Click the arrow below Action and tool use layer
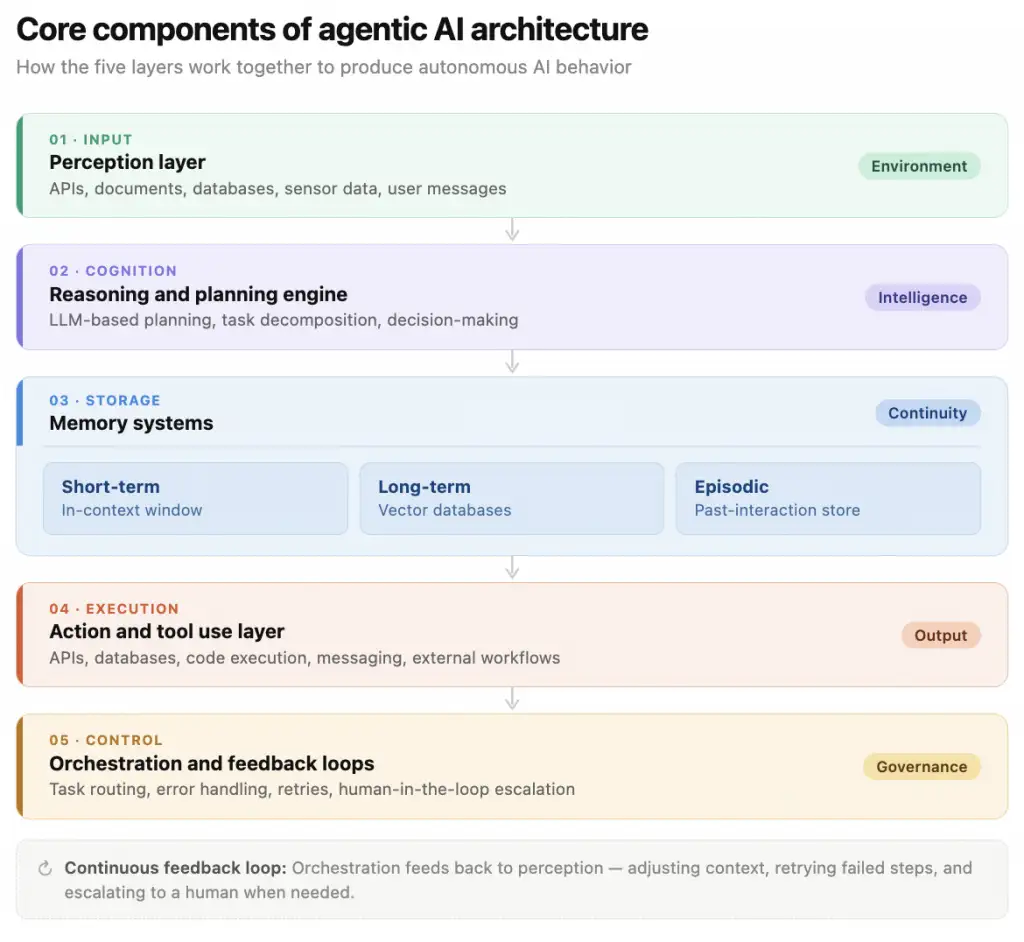 pos(513,698)
